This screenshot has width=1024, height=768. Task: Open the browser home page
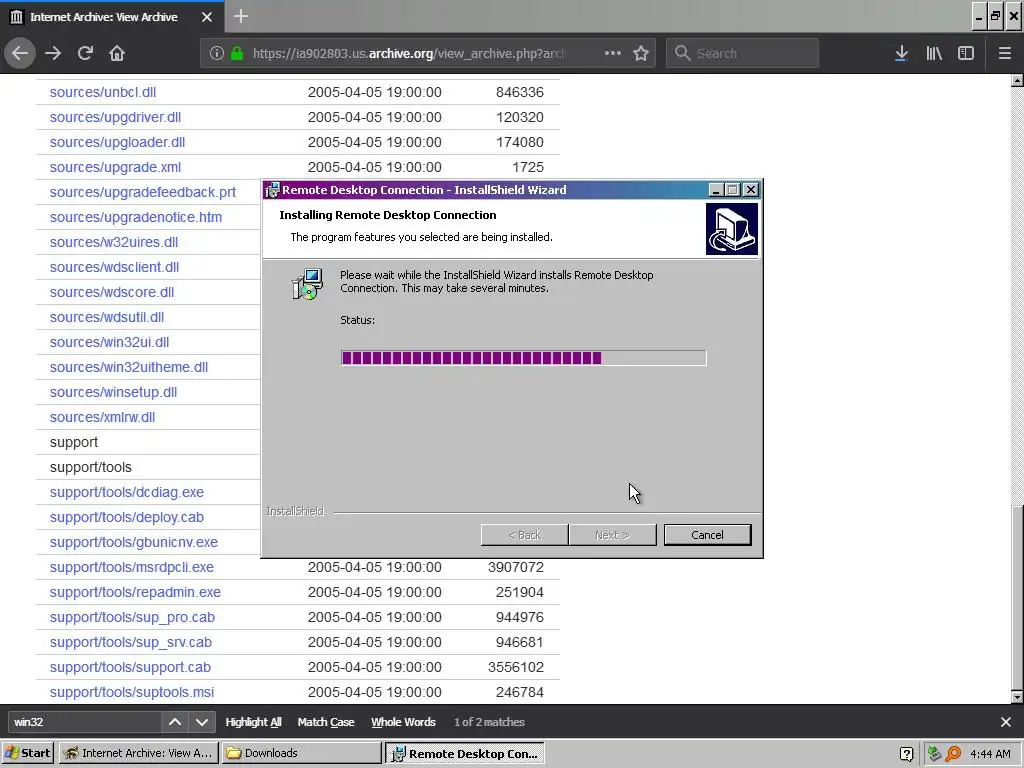click(x=117, y=54)
